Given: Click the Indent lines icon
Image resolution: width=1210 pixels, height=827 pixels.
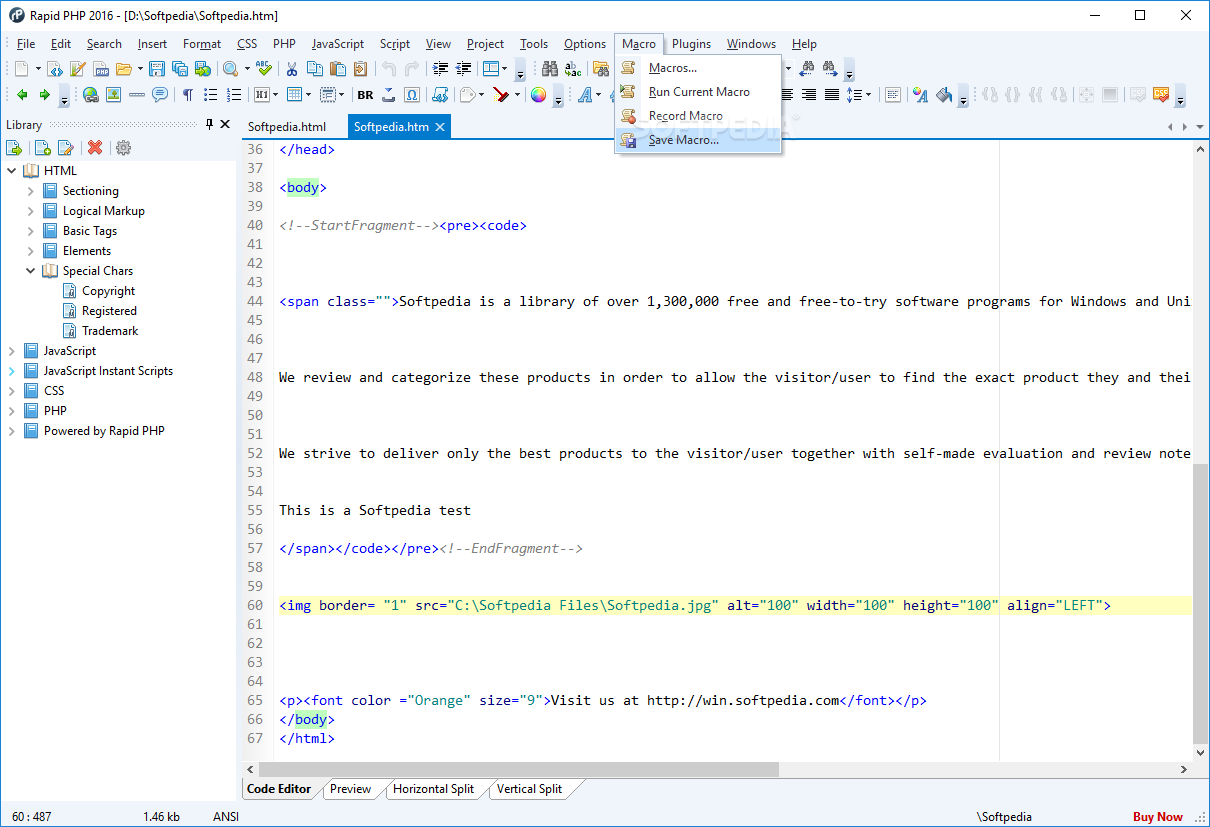Looking at the screenshot, I should tap(440, 69).
